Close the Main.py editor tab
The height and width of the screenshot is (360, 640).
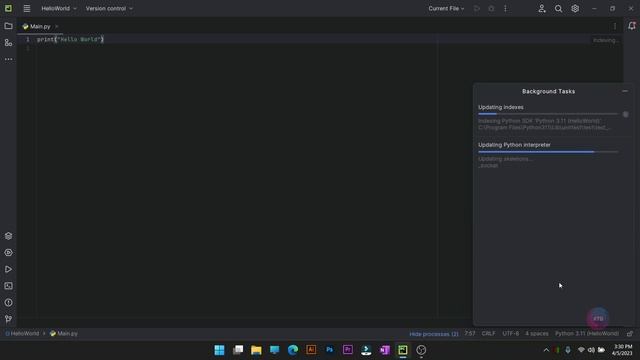tap(57, 27)
